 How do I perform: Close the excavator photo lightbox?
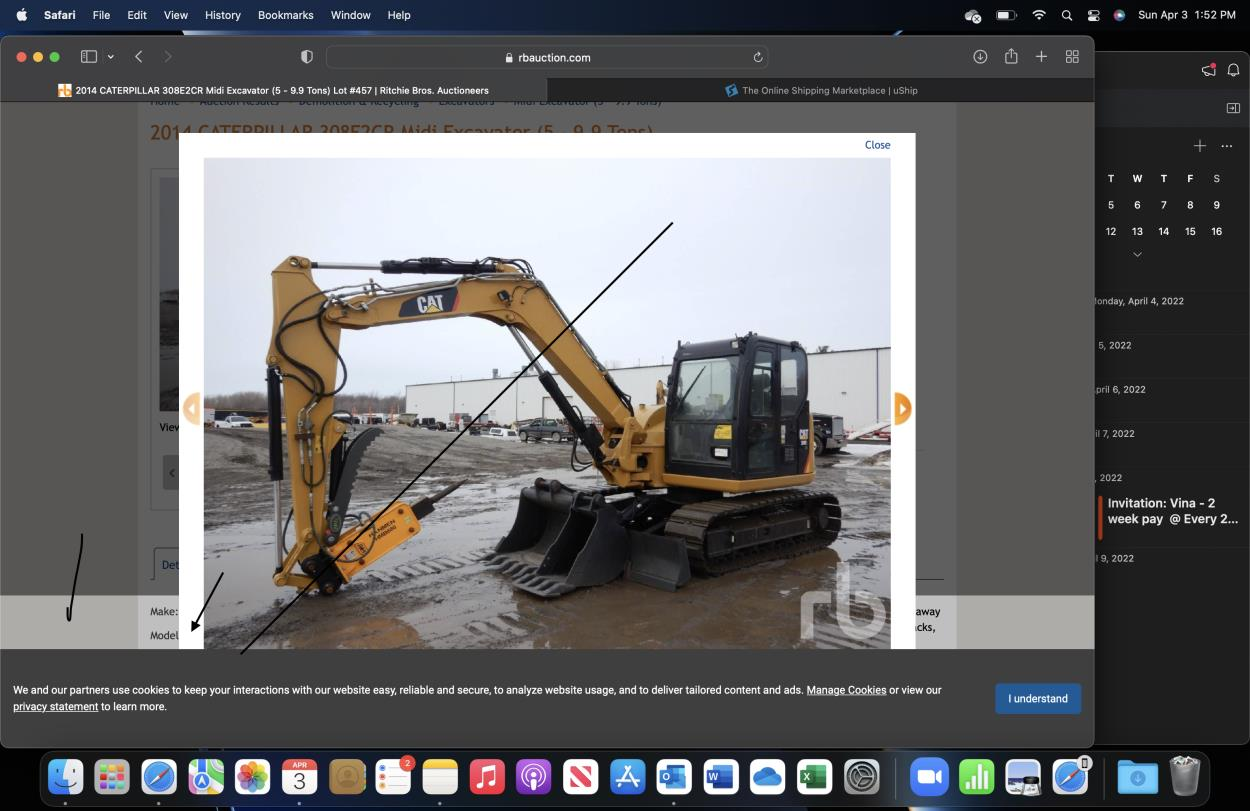tap(877, 145)
